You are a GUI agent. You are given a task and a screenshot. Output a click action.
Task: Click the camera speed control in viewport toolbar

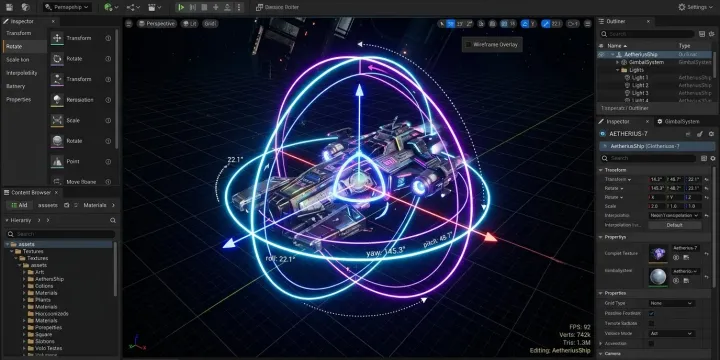[x=573, y=23]
